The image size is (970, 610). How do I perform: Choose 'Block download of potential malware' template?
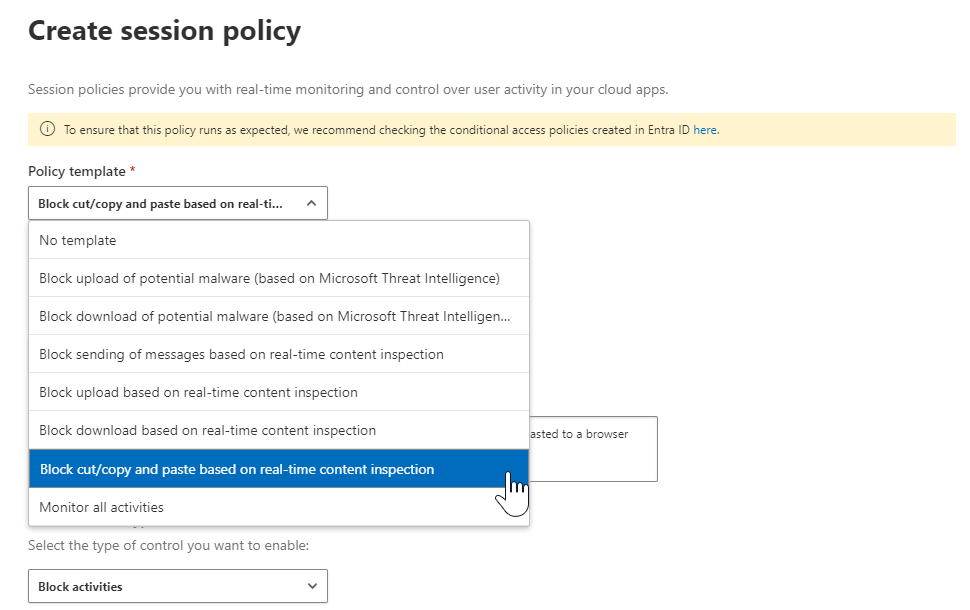pos(279,316)
